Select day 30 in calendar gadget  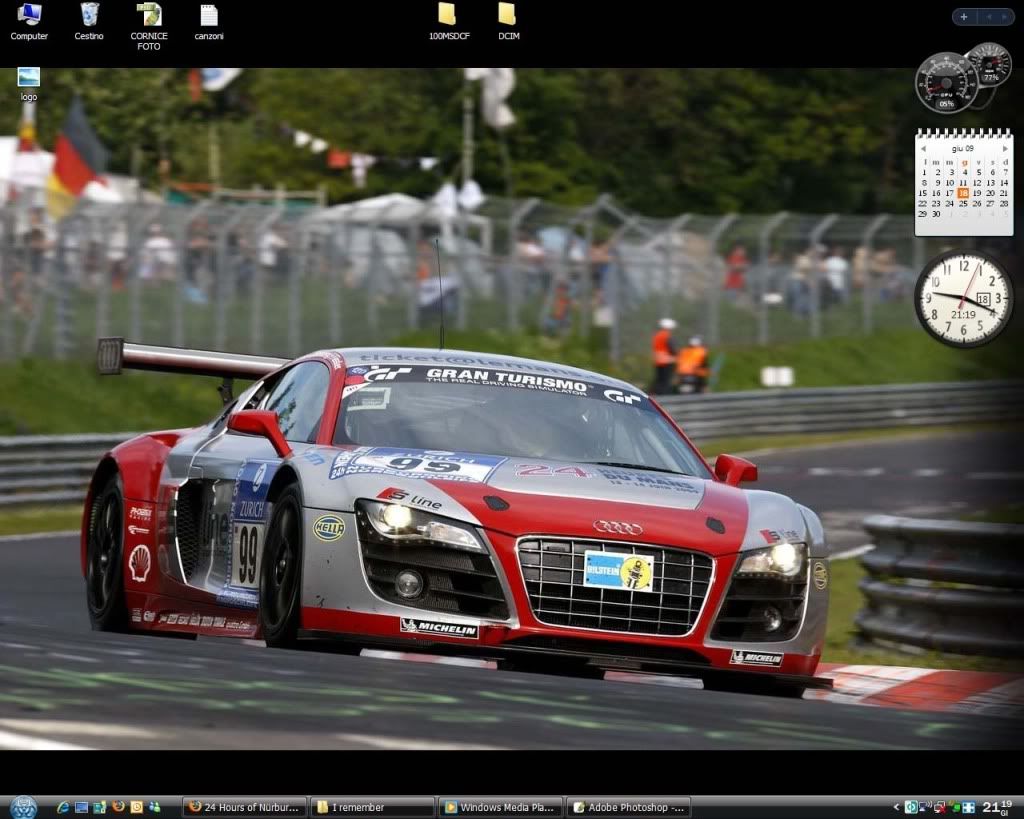(x=936, y=214)
